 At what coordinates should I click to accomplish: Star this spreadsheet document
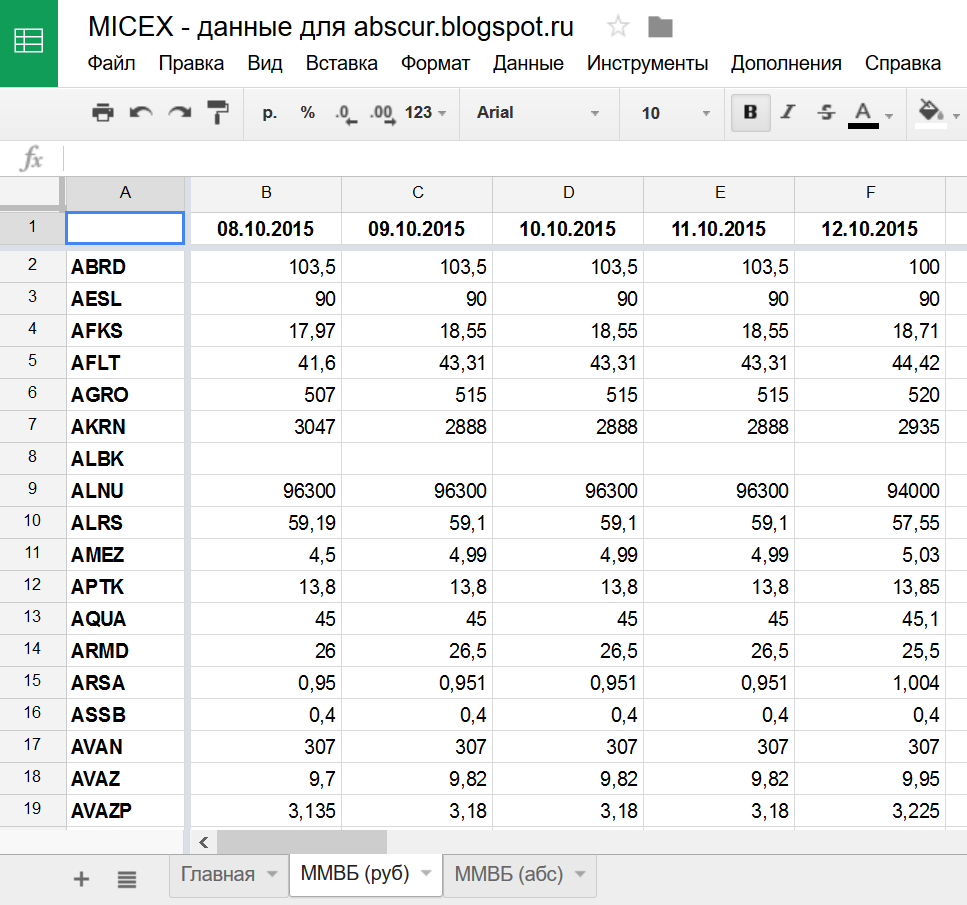coord(617,27)
